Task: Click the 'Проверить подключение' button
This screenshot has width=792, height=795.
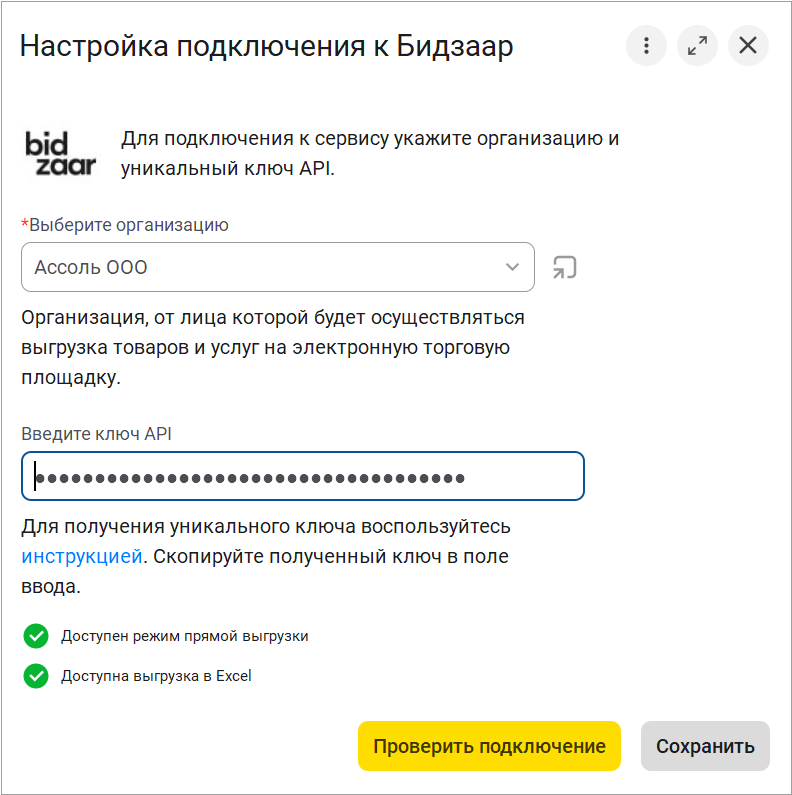Action: pos(489,746)
